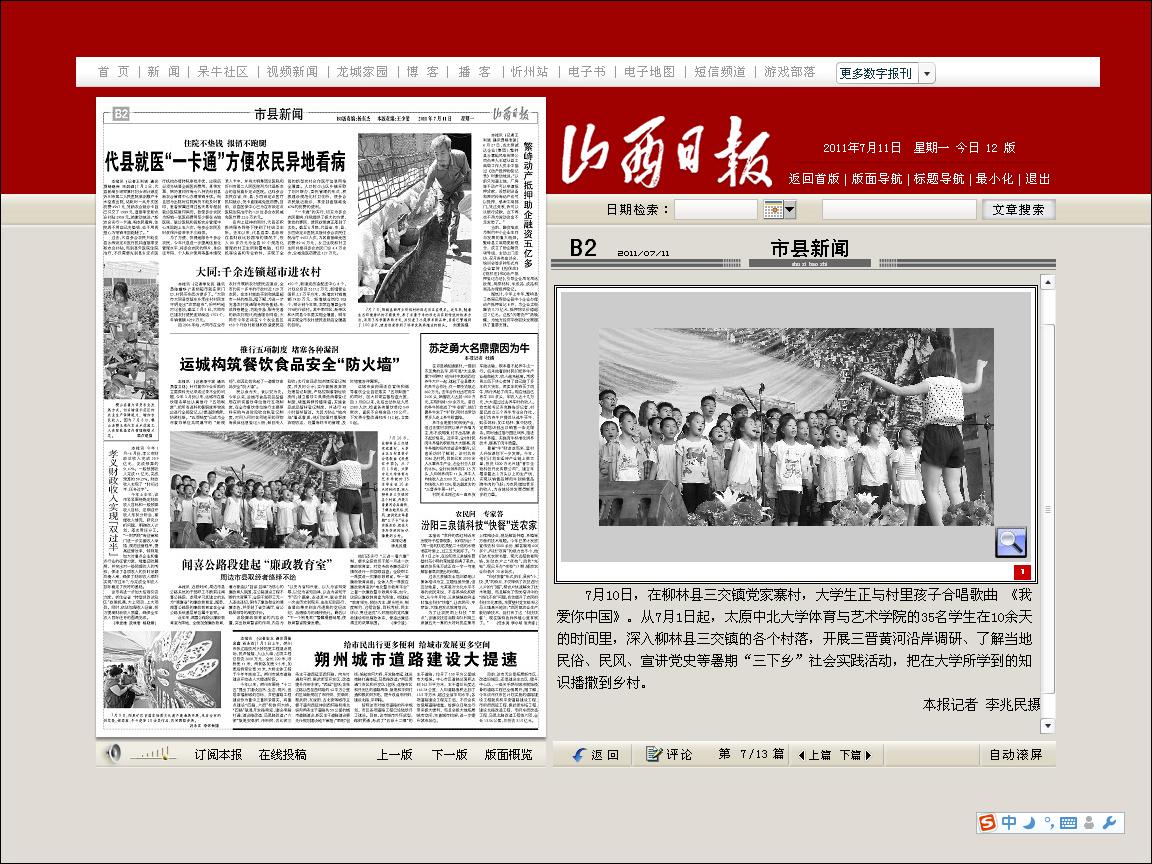Open the 视频新闻 navigation item
Viewport: 1152px width, 864px height.
point(292,72)
